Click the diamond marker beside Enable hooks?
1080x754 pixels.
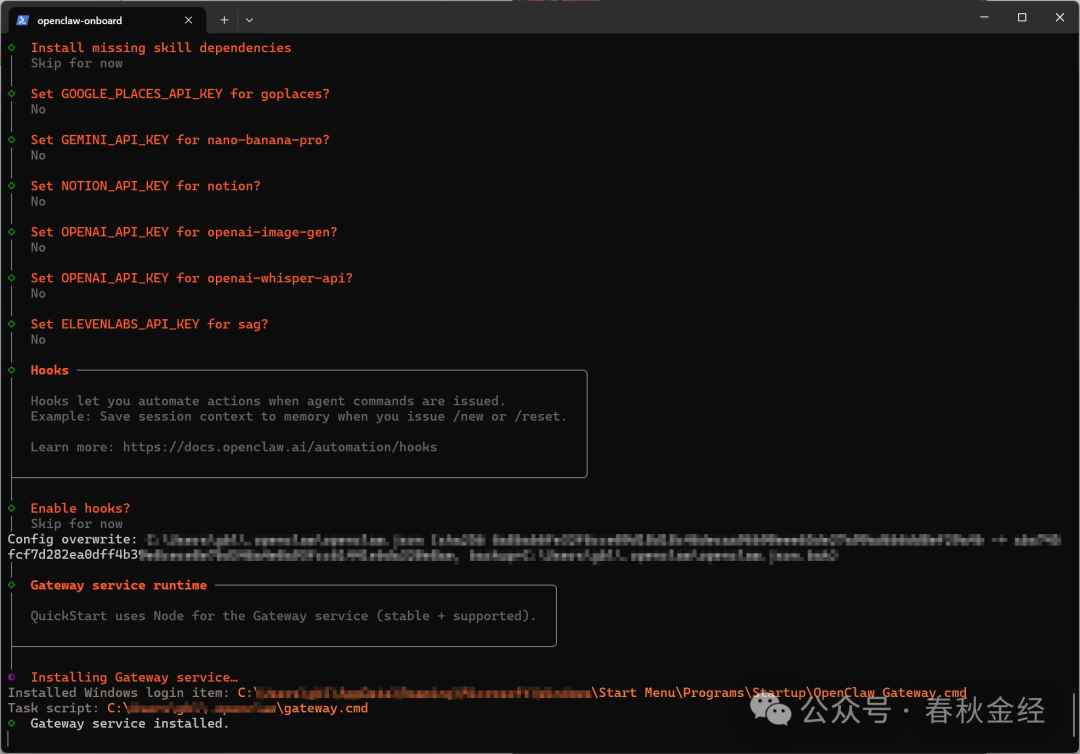(x=12, y=508)
